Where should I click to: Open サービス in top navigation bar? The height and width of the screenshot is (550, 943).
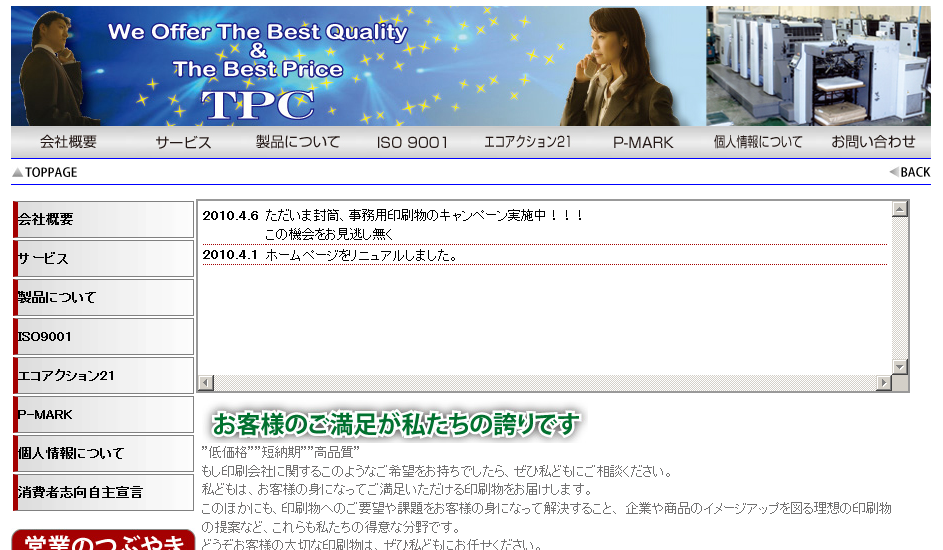click(x=183, y=142)
